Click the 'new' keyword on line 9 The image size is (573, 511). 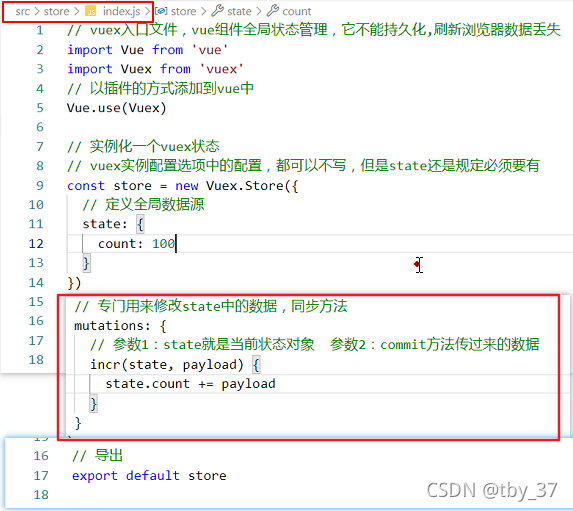click(x=187, y=186)
